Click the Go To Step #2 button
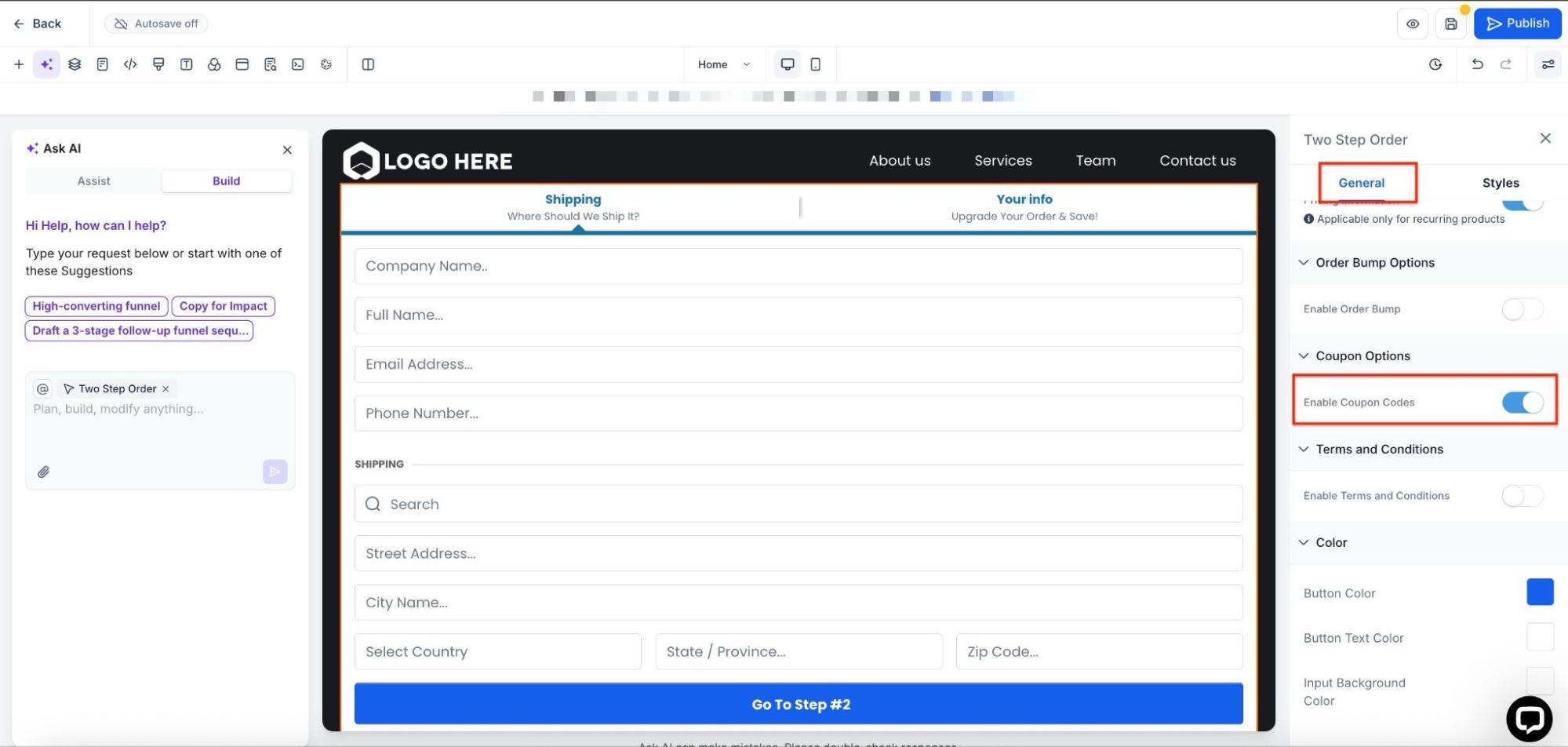This screenshot has width=1568, height=747. pyautogui.click(x=799, y=704)
